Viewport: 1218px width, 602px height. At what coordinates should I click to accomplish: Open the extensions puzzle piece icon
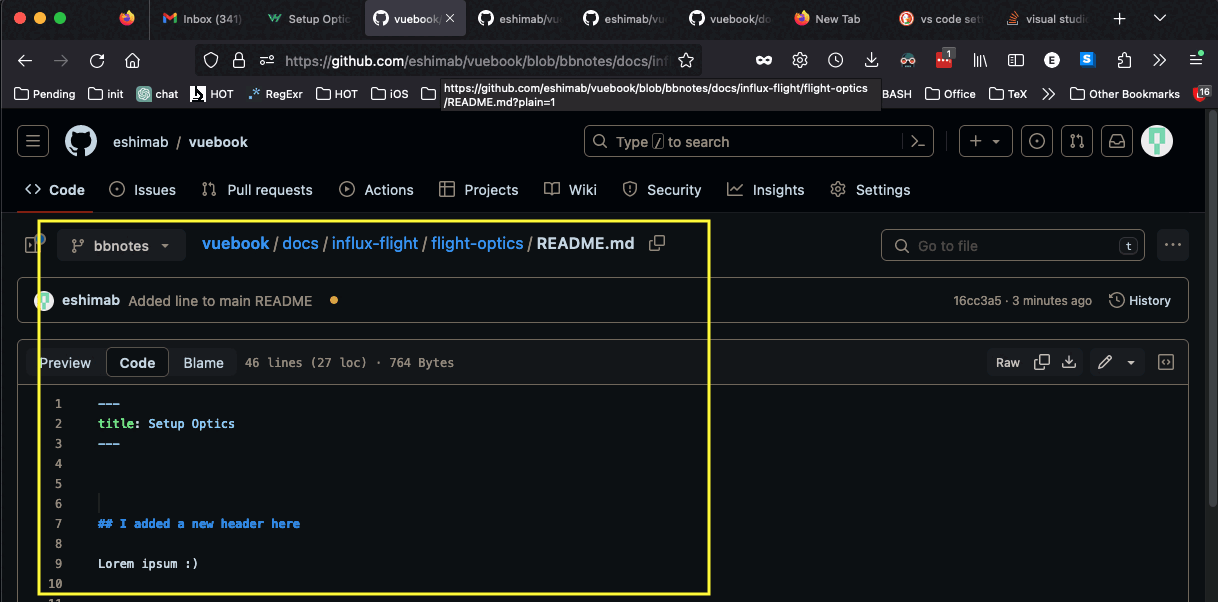pos(1123,60)
